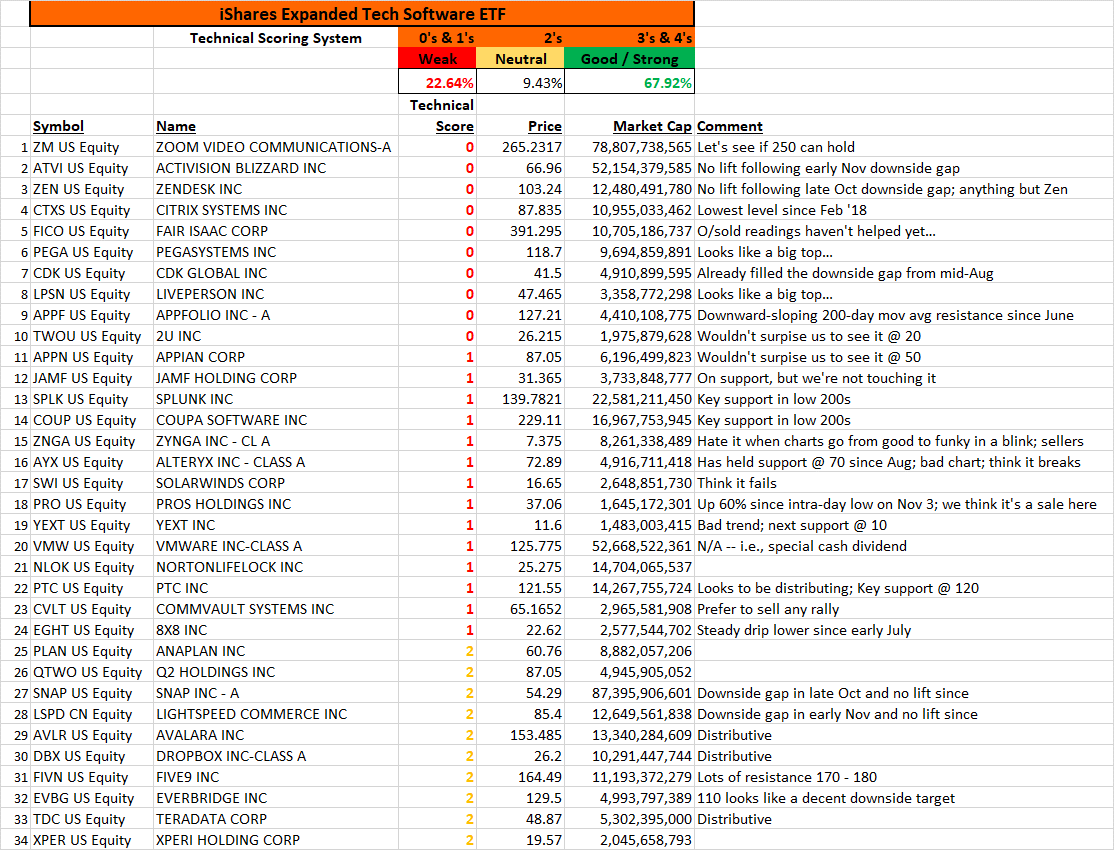Image resolution: width=1114 pixels, height=850 pixels.
Task: Click ZOOM VIDEO COMMUNICATIONS-A name cell
Action: [x=274, y=147]
